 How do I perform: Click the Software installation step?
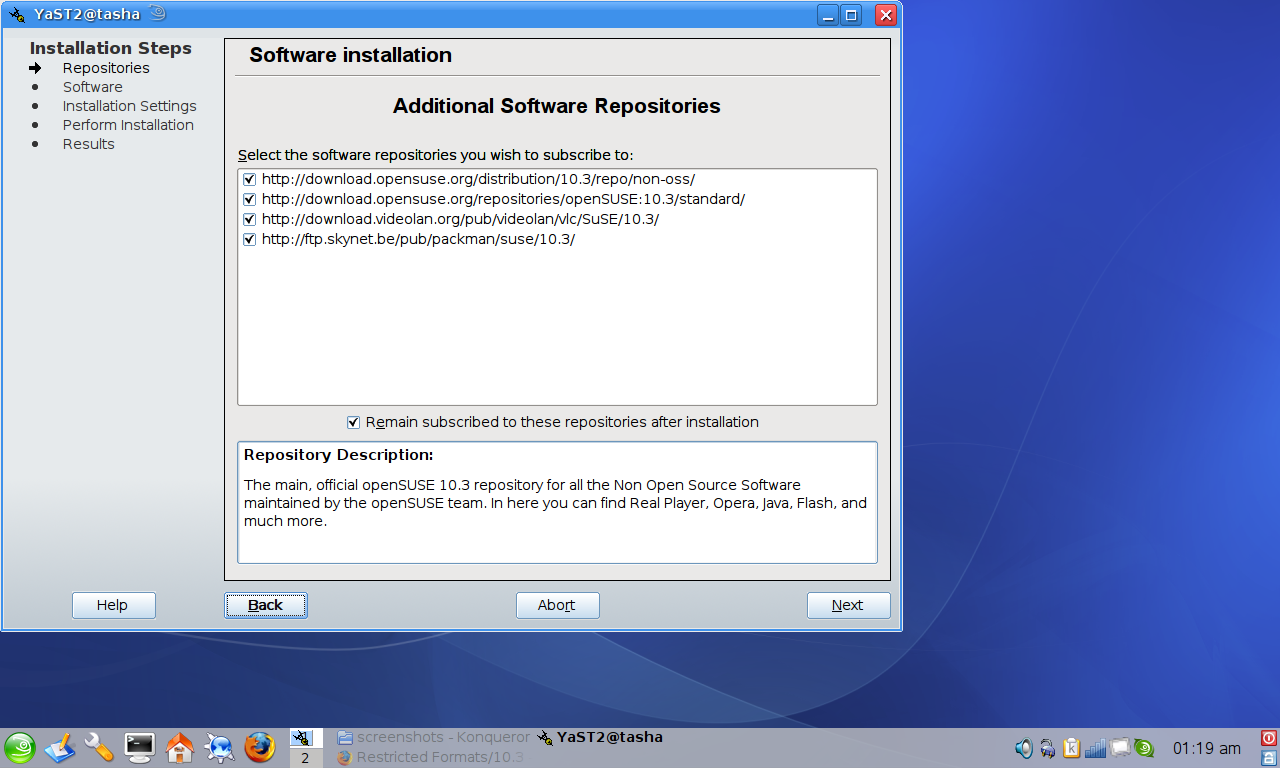(93, 87)
